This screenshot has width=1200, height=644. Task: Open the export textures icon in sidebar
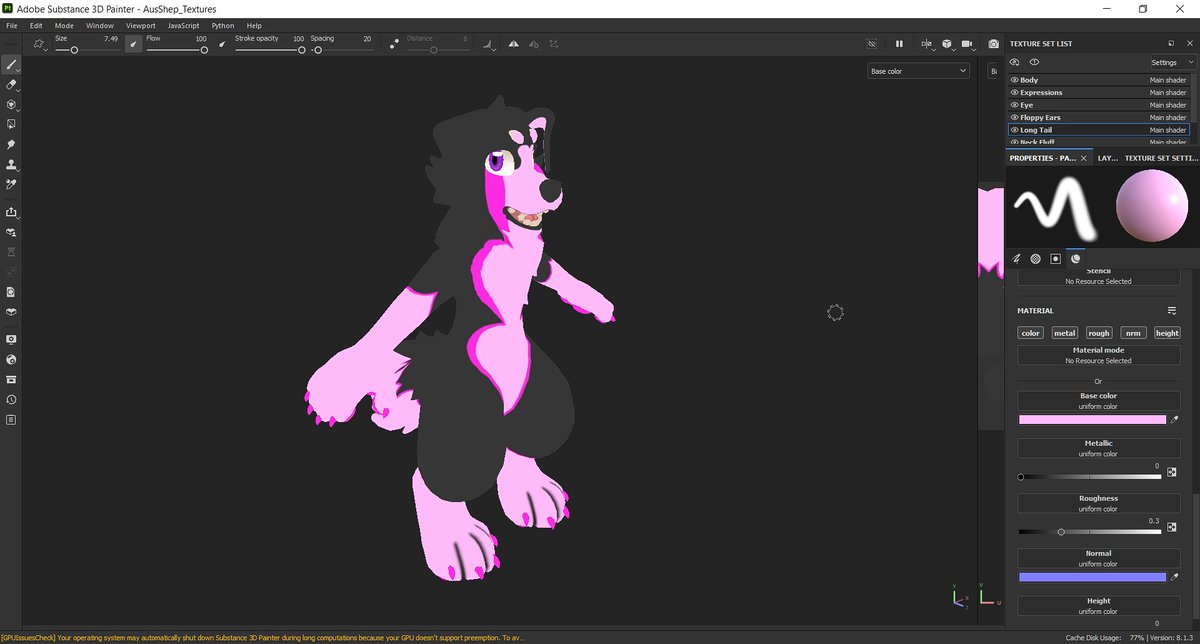pos(11,212)
